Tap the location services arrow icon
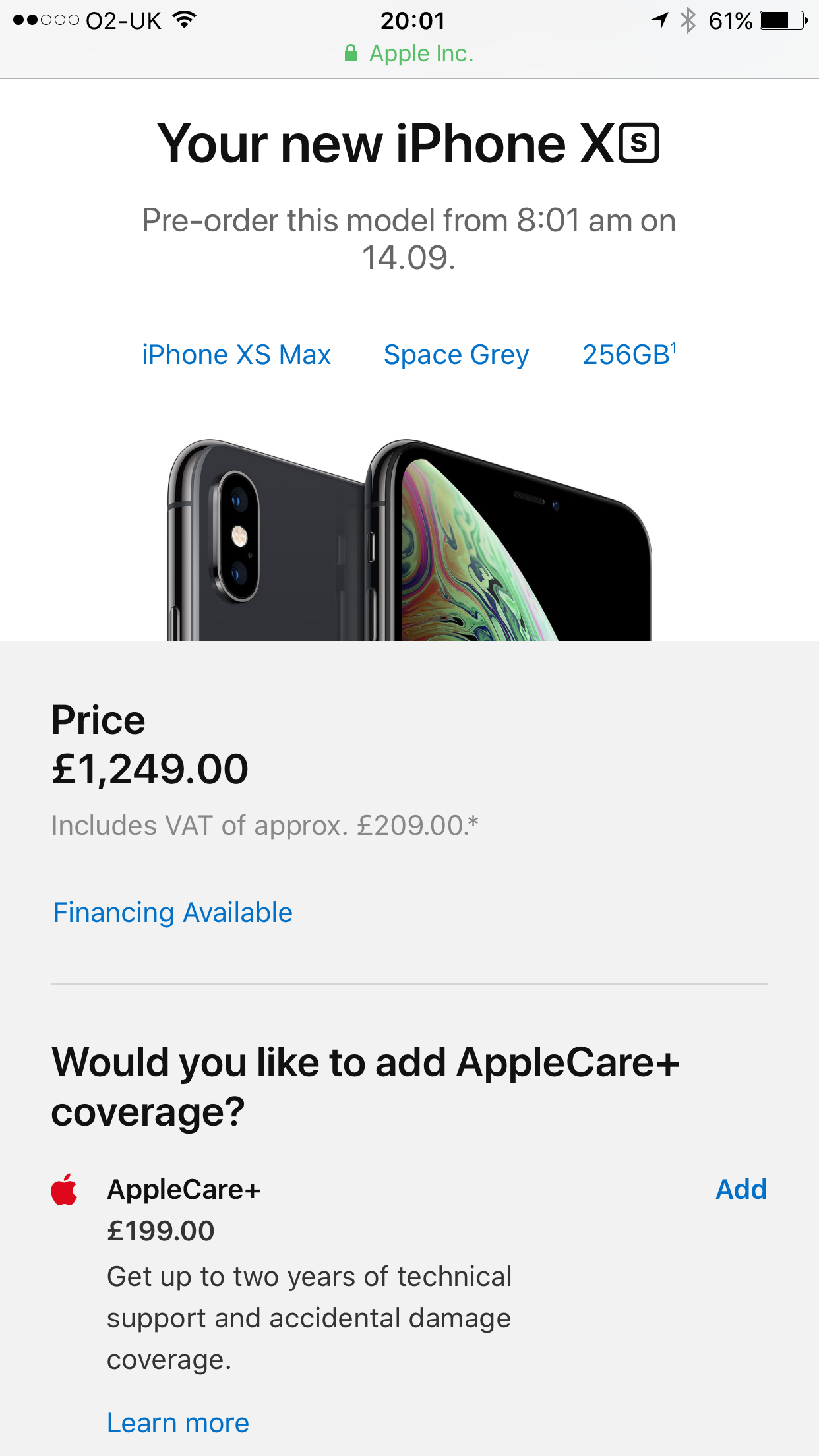 click(660, 20)
